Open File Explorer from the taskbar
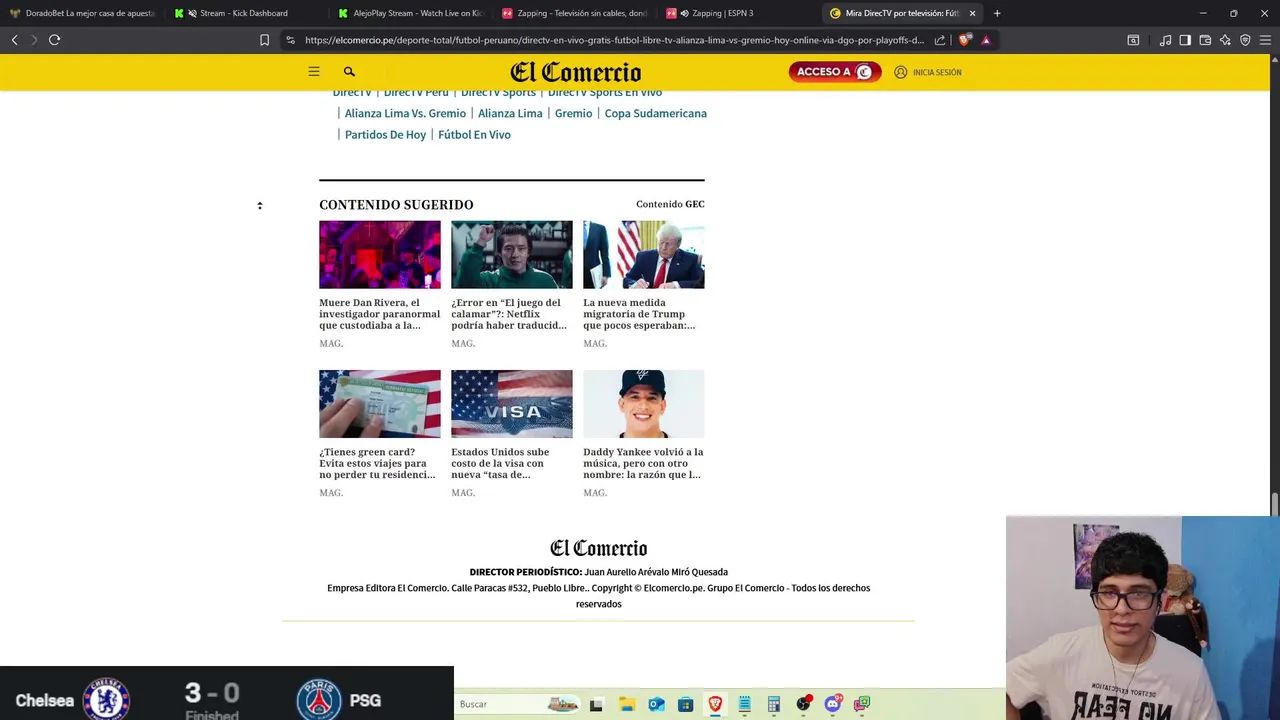Image resolution: width=1280 pixels, height=720 pixels. 627,704
